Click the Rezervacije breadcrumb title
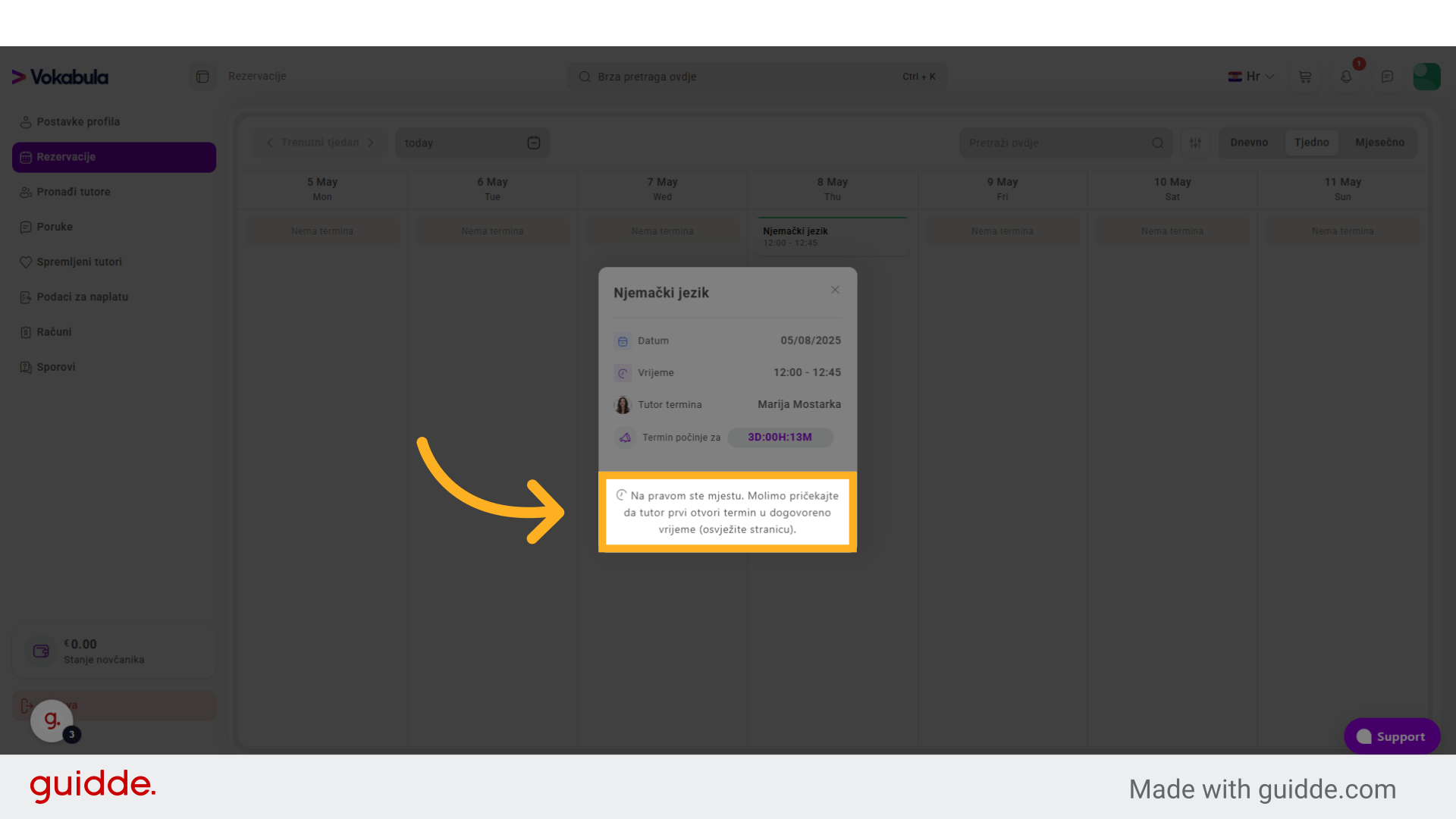The width and height of the screenshot is (1456, 819). coord(257,76)
